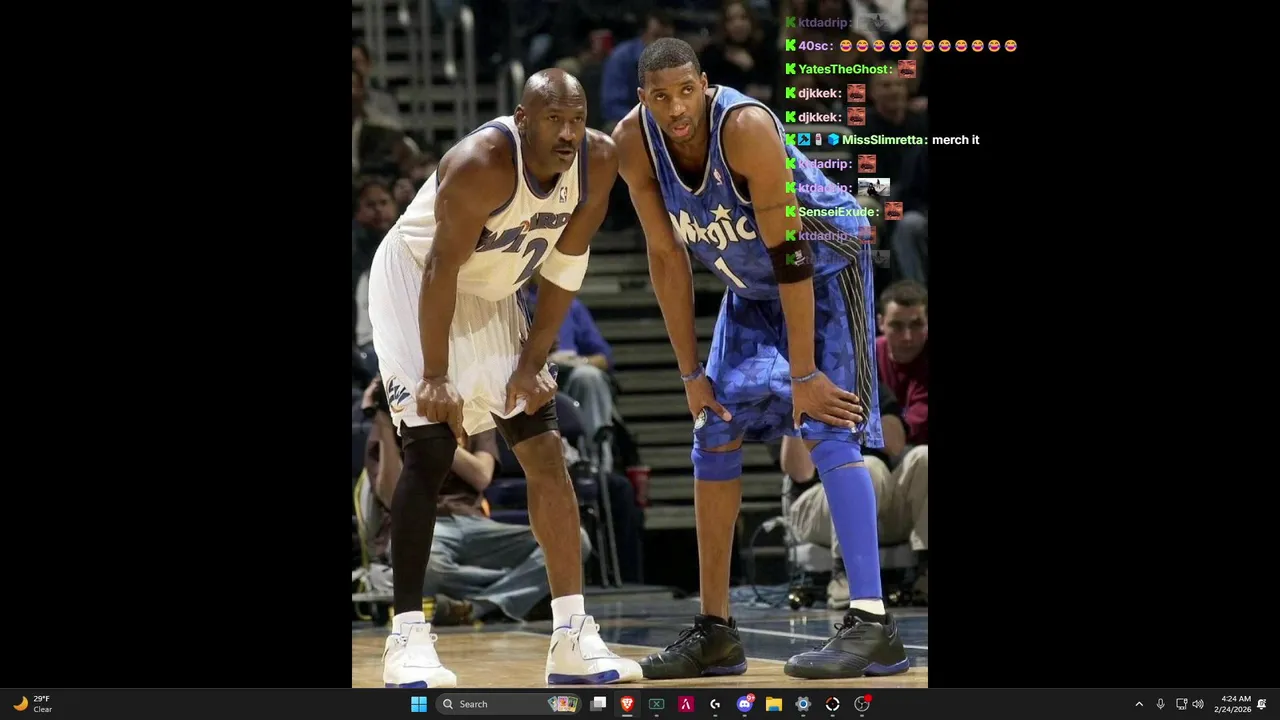Open the Windows Start menu
The height and width of the screenshot is (720, 1280).
pos(419,704)
